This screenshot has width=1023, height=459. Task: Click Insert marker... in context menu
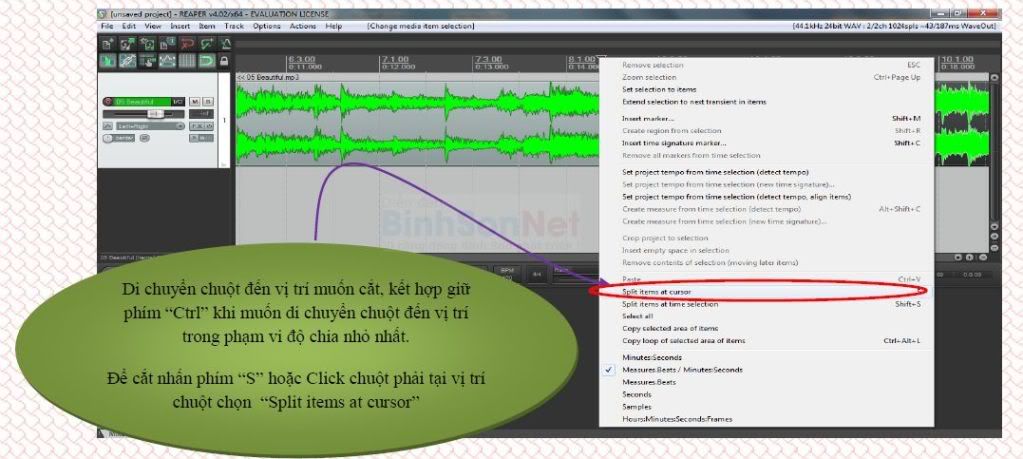click(648, 118)
